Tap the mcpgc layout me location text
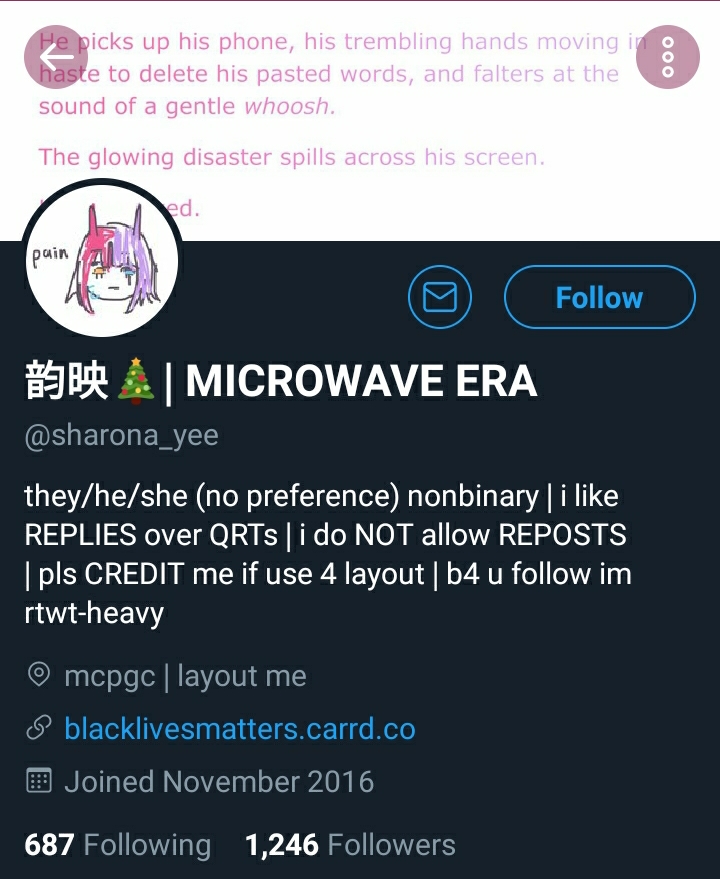Viewport: 720px width, 879px height. click(x=185, y=676)
